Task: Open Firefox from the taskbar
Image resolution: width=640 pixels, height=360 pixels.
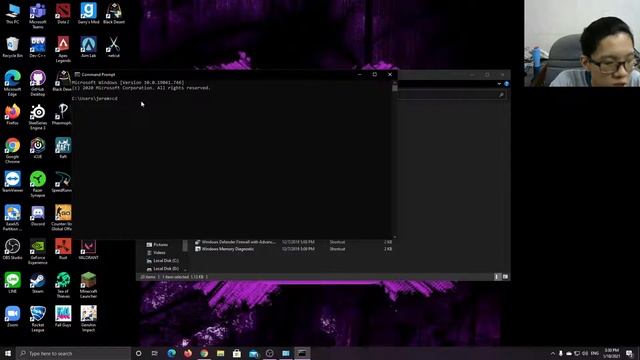Action: click(x=188, y=353)
